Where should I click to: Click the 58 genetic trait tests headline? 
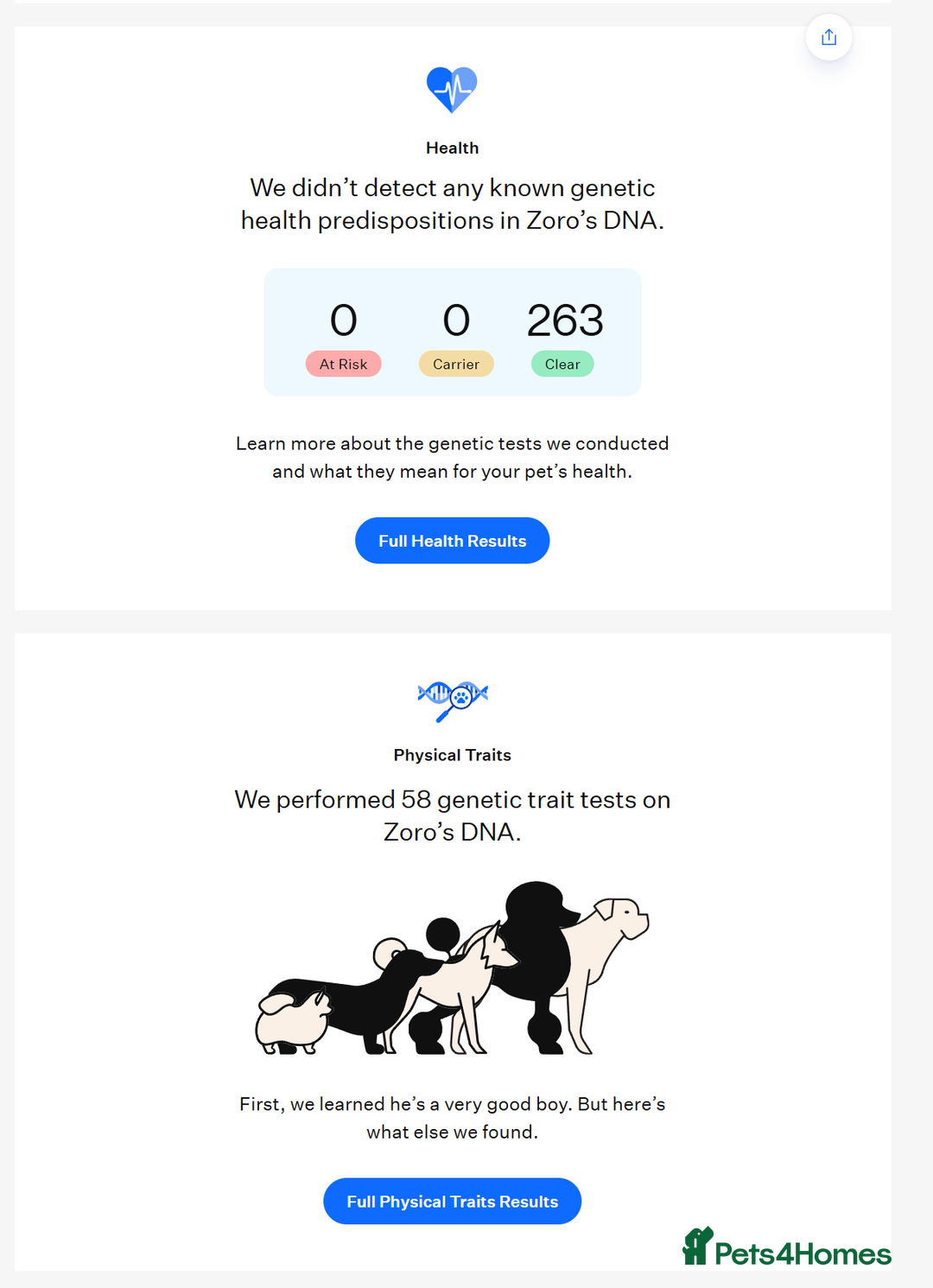coord(452,815)
